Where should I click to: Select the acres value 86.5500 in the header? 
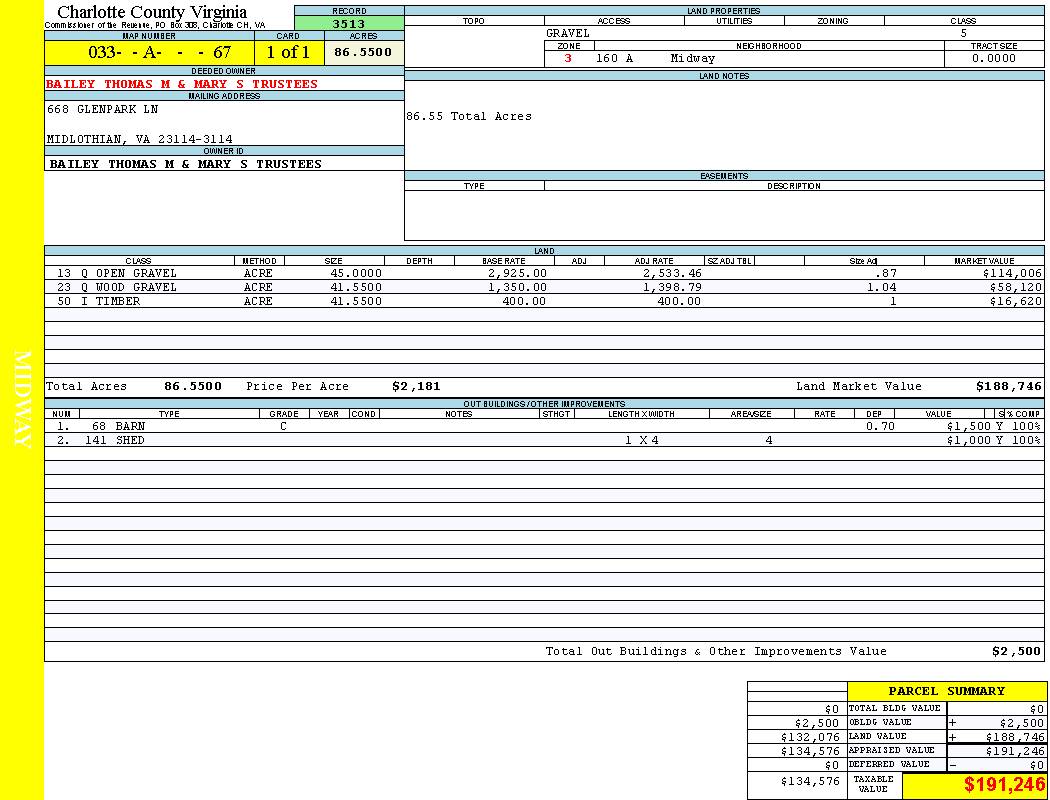pos(363,52)
